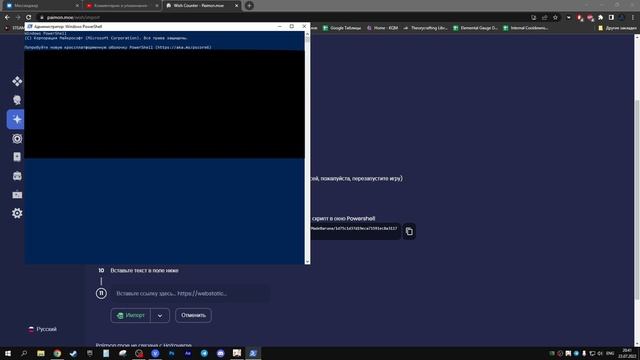Click the Отменить button
Viewport: 640px width, 360px height.
pyautogui.click(x=193, y=316)
